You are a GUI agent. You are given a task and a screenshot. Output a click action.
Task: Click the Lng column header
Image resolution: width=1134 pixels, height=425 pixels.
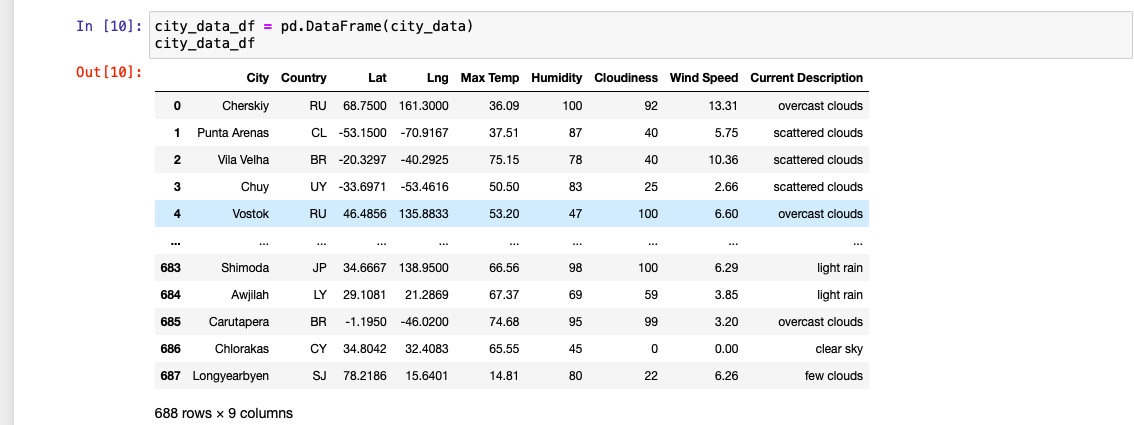[x=438, y=77]
